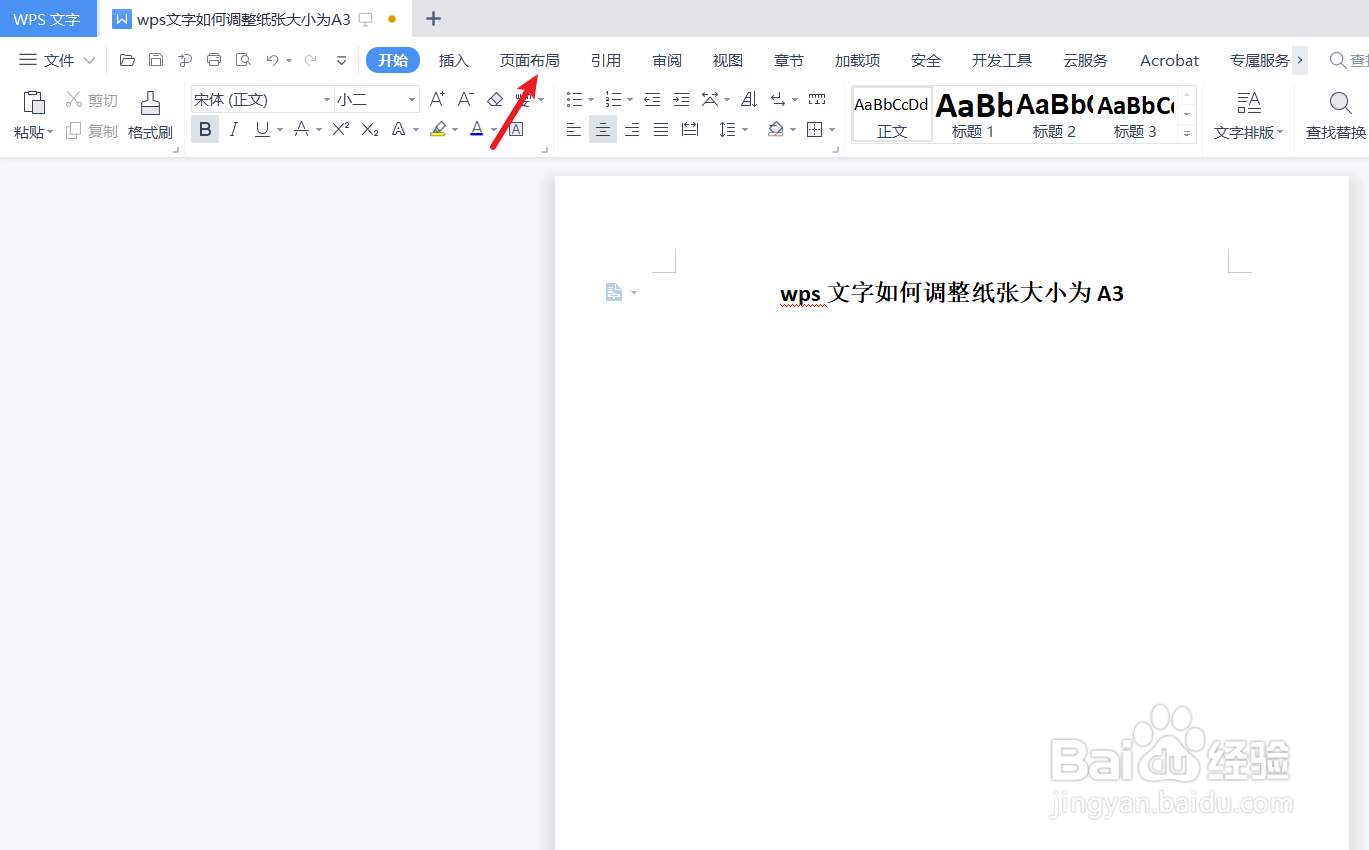Expand the styles gallery more button
This screenshot has height=850, width=1369.
pyautogui.click(x=1187, y=133)
